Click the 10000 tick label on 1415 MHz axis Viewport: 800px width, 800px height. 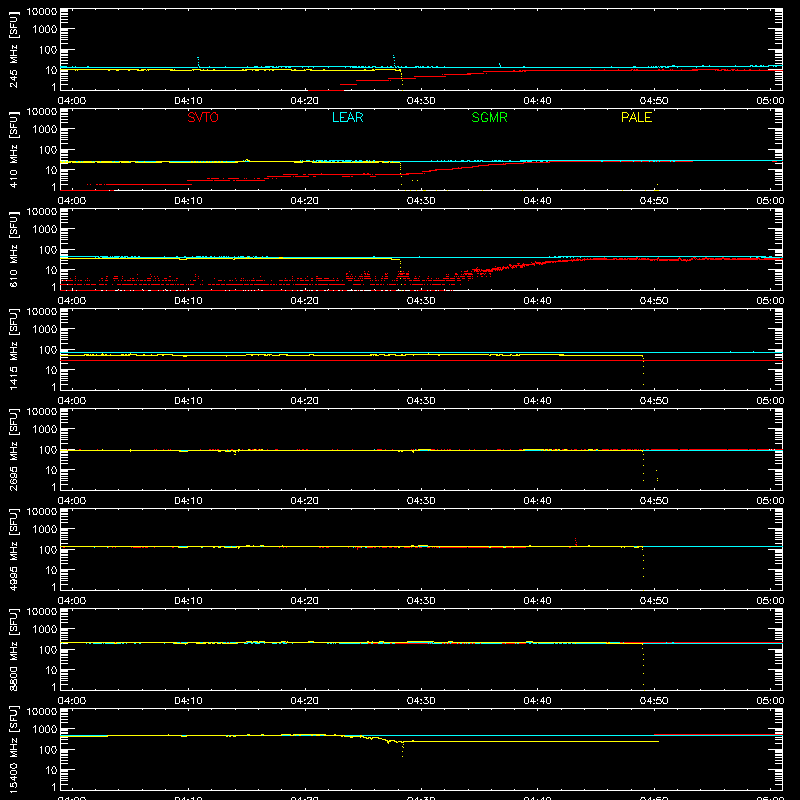coord(42,312)
